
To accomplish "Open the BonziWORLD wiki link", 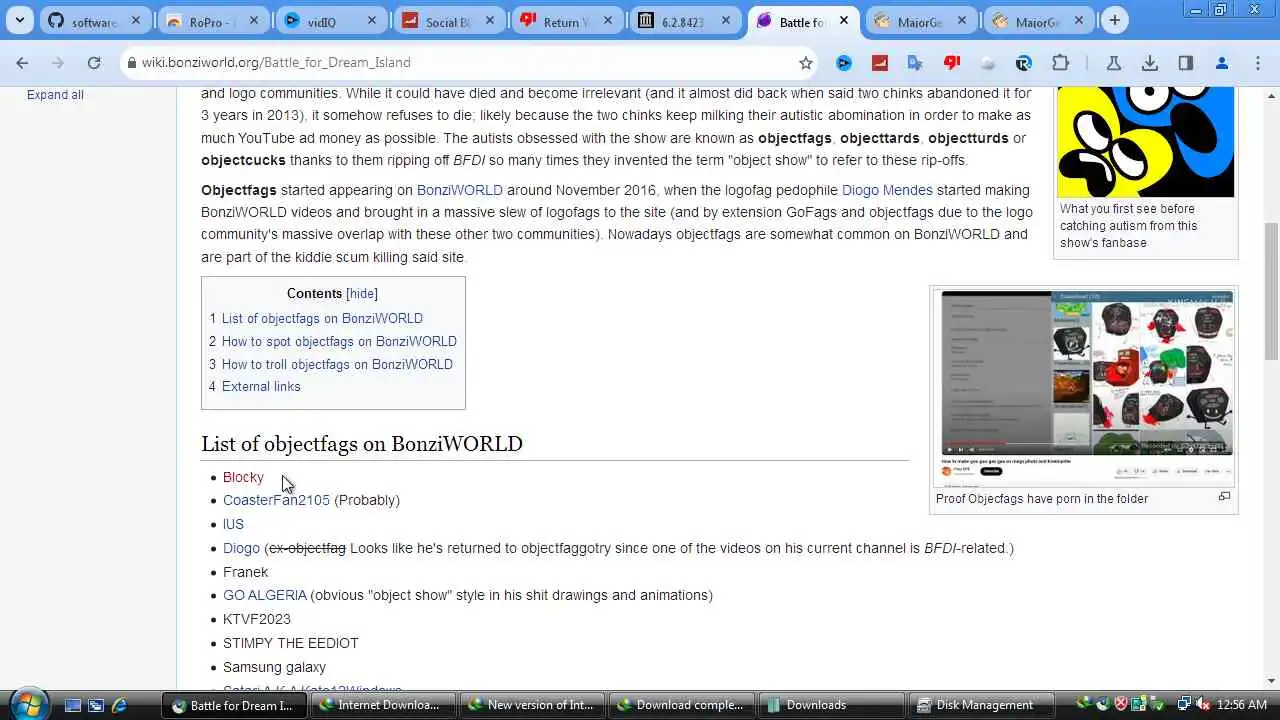I will coord(460,190).
